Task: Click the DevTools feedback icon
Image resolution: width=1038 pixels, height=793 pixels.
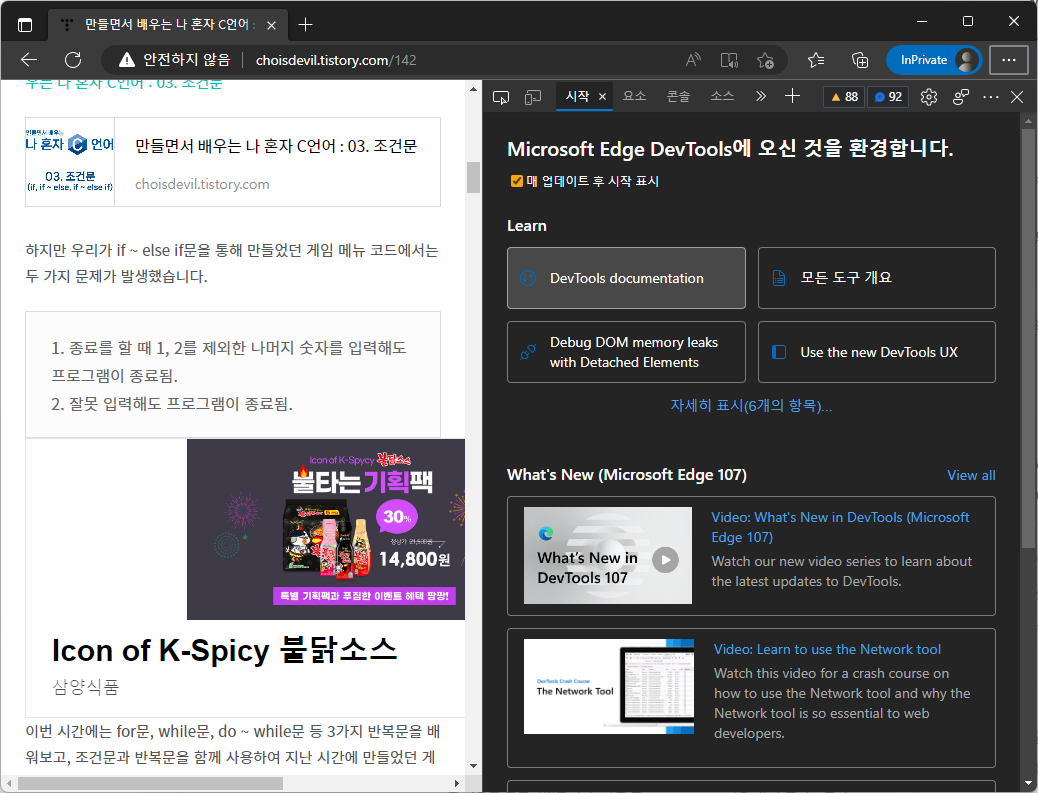Action: tap(961, 97)
